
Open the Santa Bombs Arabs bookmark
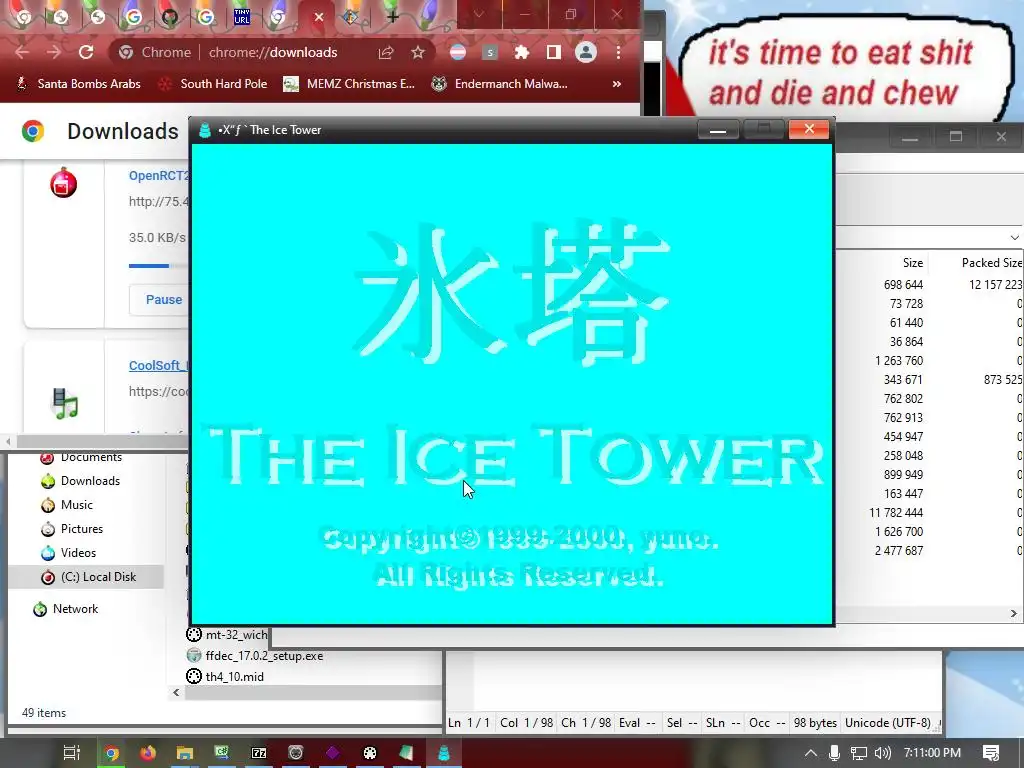78,84
